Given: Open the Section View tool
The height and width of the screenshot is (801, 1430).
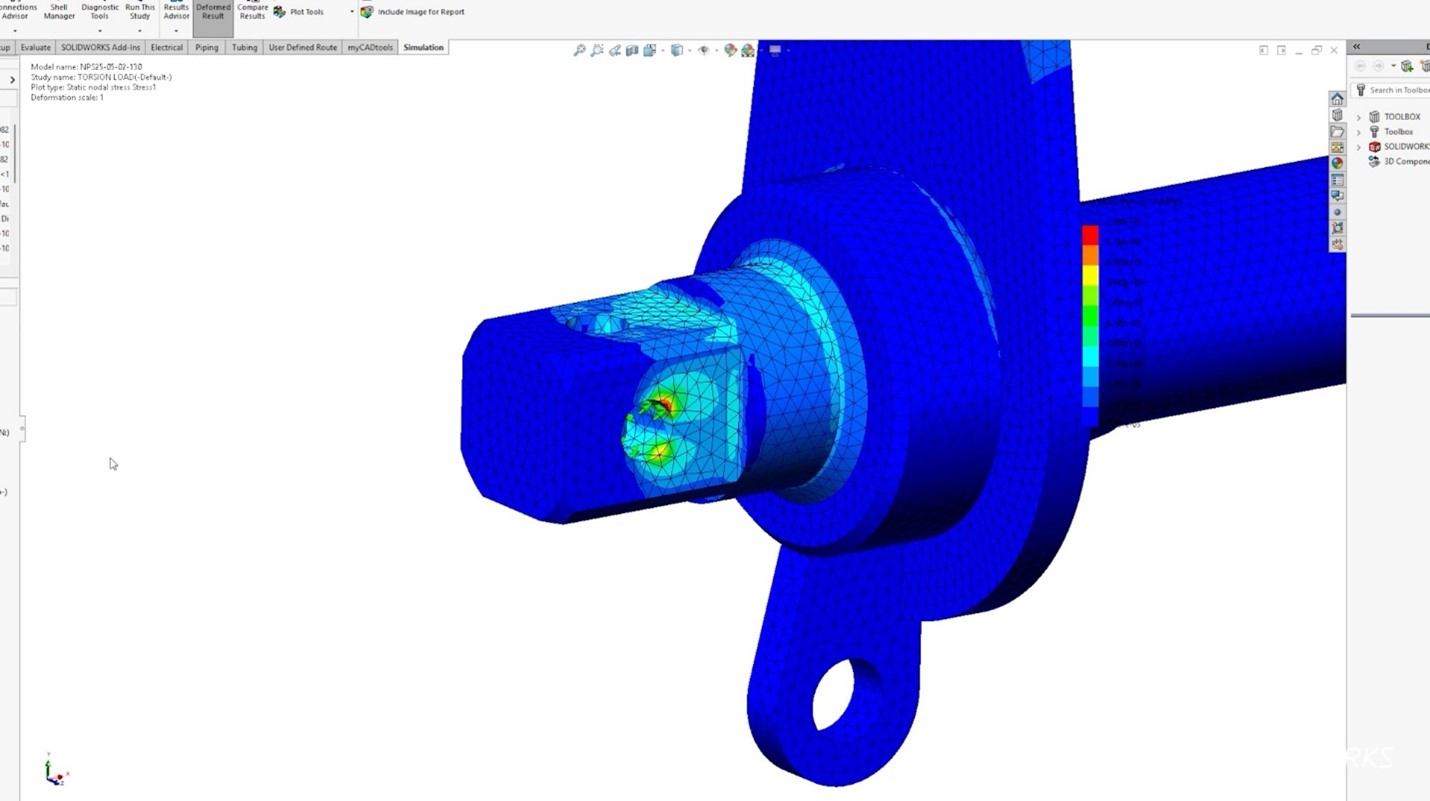Looking at the screenshot, I should pos(632,50).
